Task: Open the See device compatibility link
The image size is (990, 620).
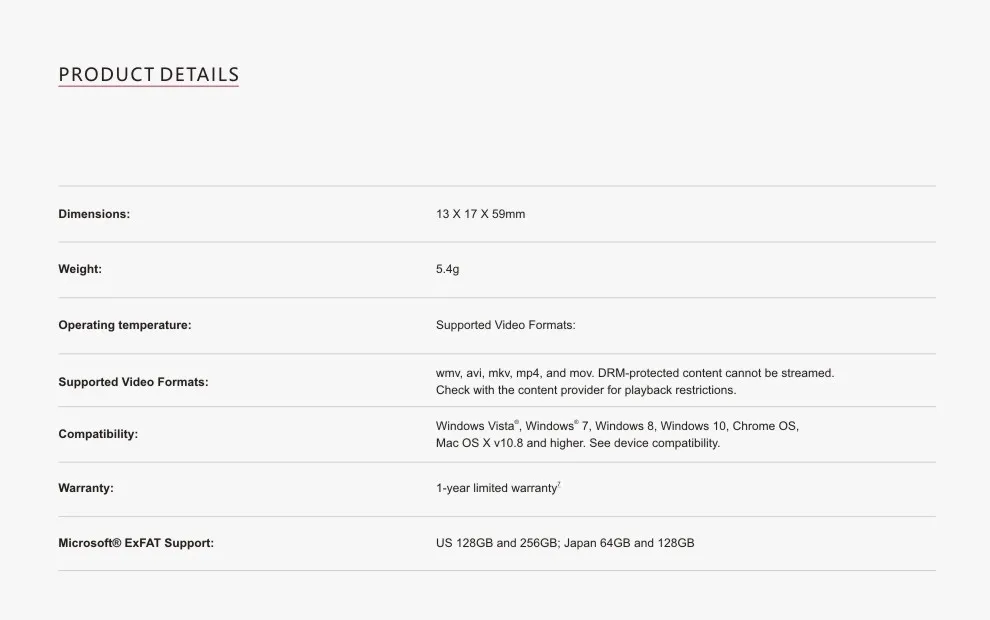Action: pyautogui.click(x=654, y=443)
